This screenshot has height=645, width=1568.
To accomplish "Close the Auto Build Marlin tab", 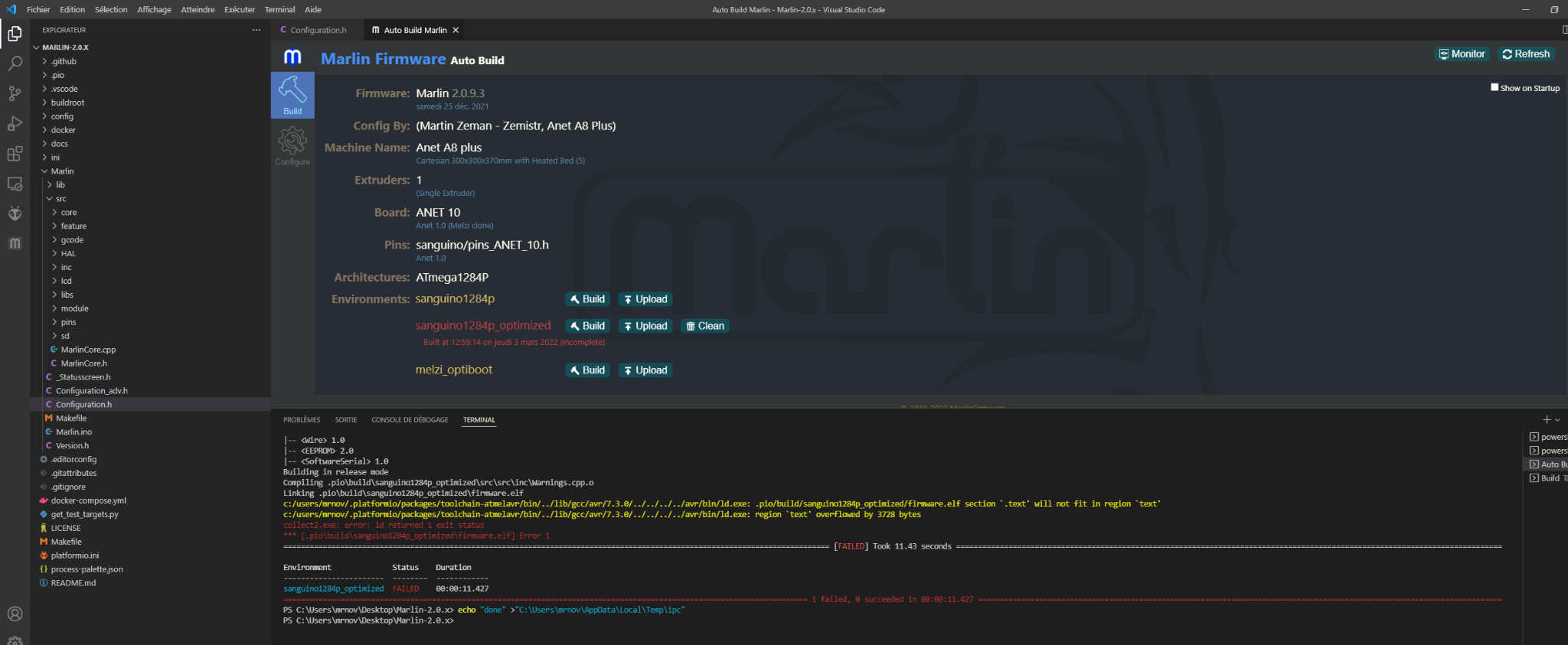I will click(456, 30).
